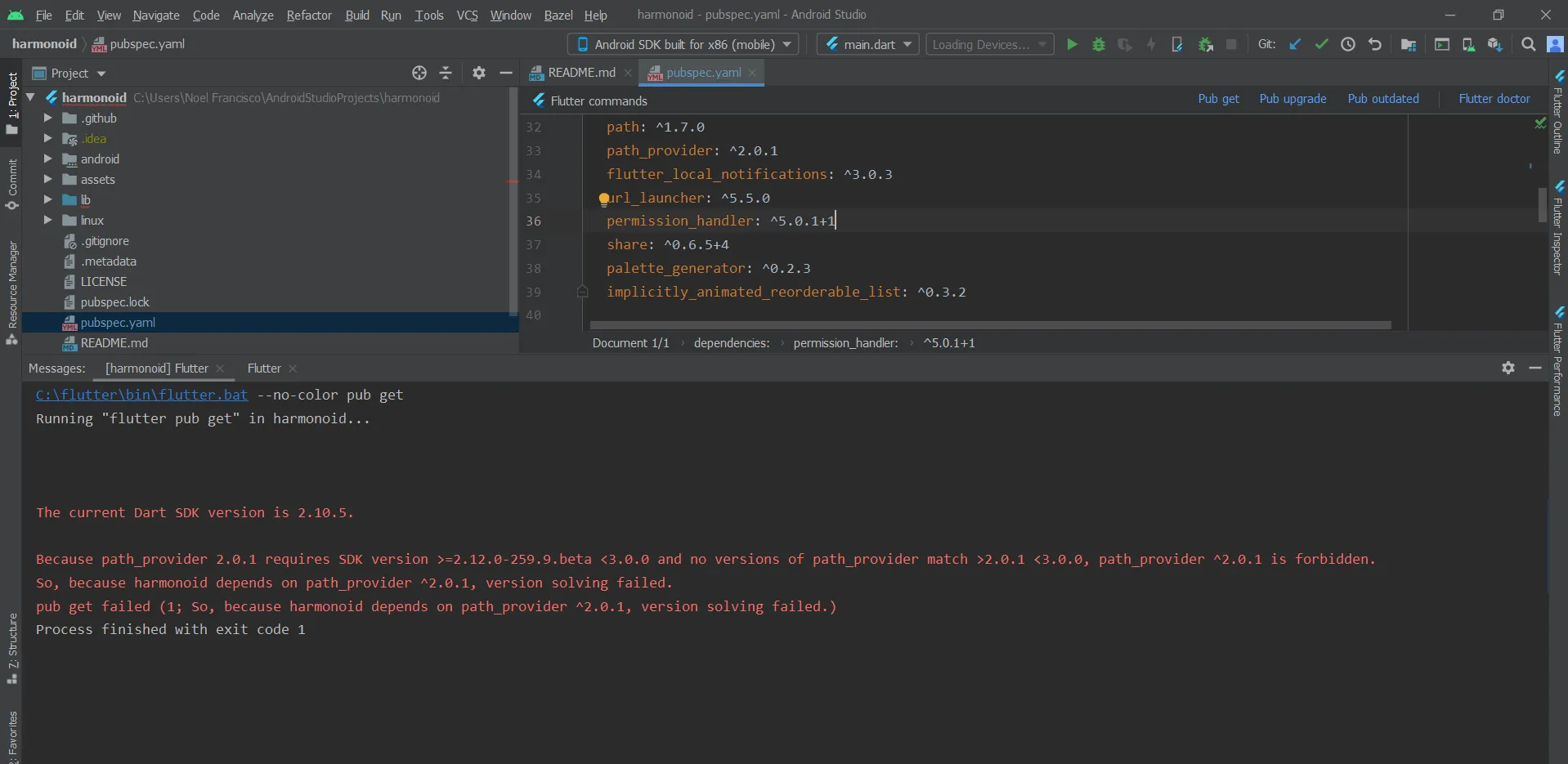Screen dimensions: 1568x764
Task: Run the app with green play button
Action: click(x=1072, y=44)
